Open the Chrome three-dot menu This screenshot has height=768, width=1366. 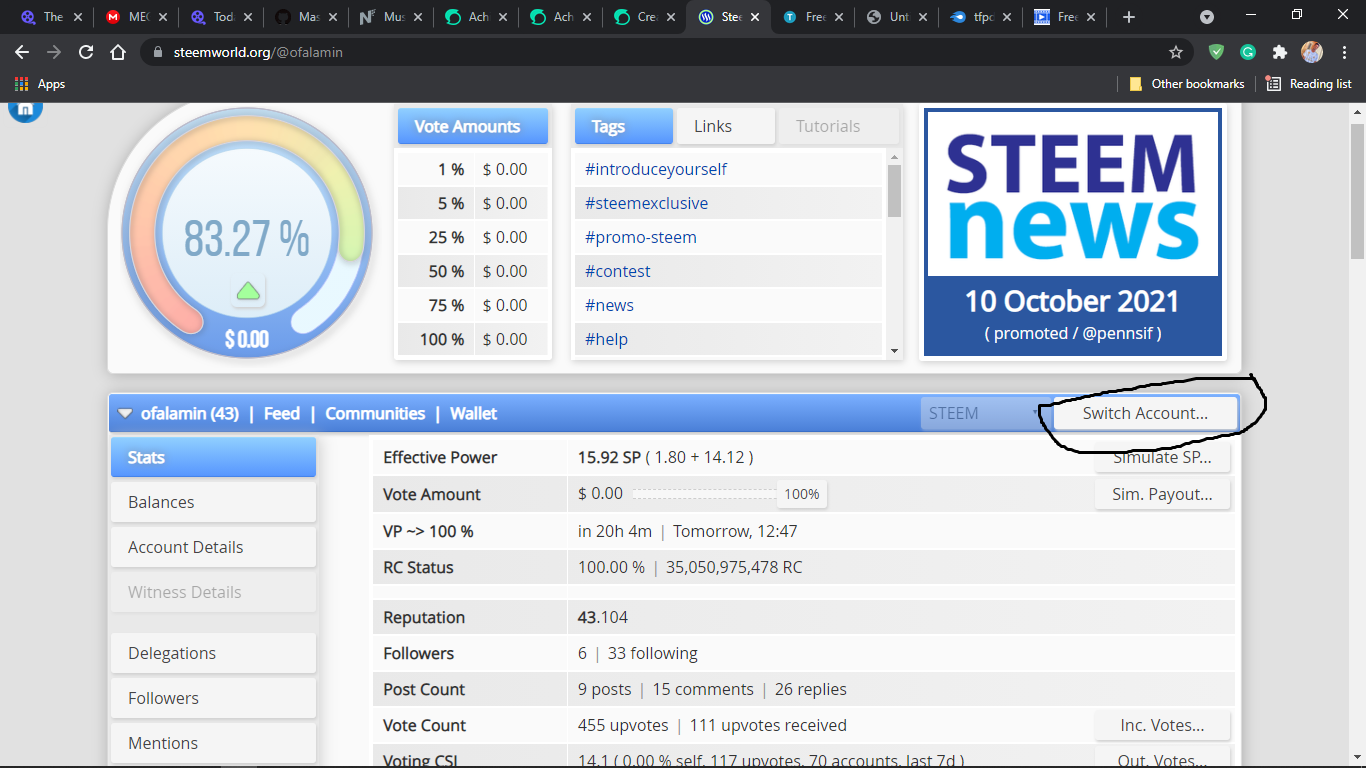point(1344,52)
